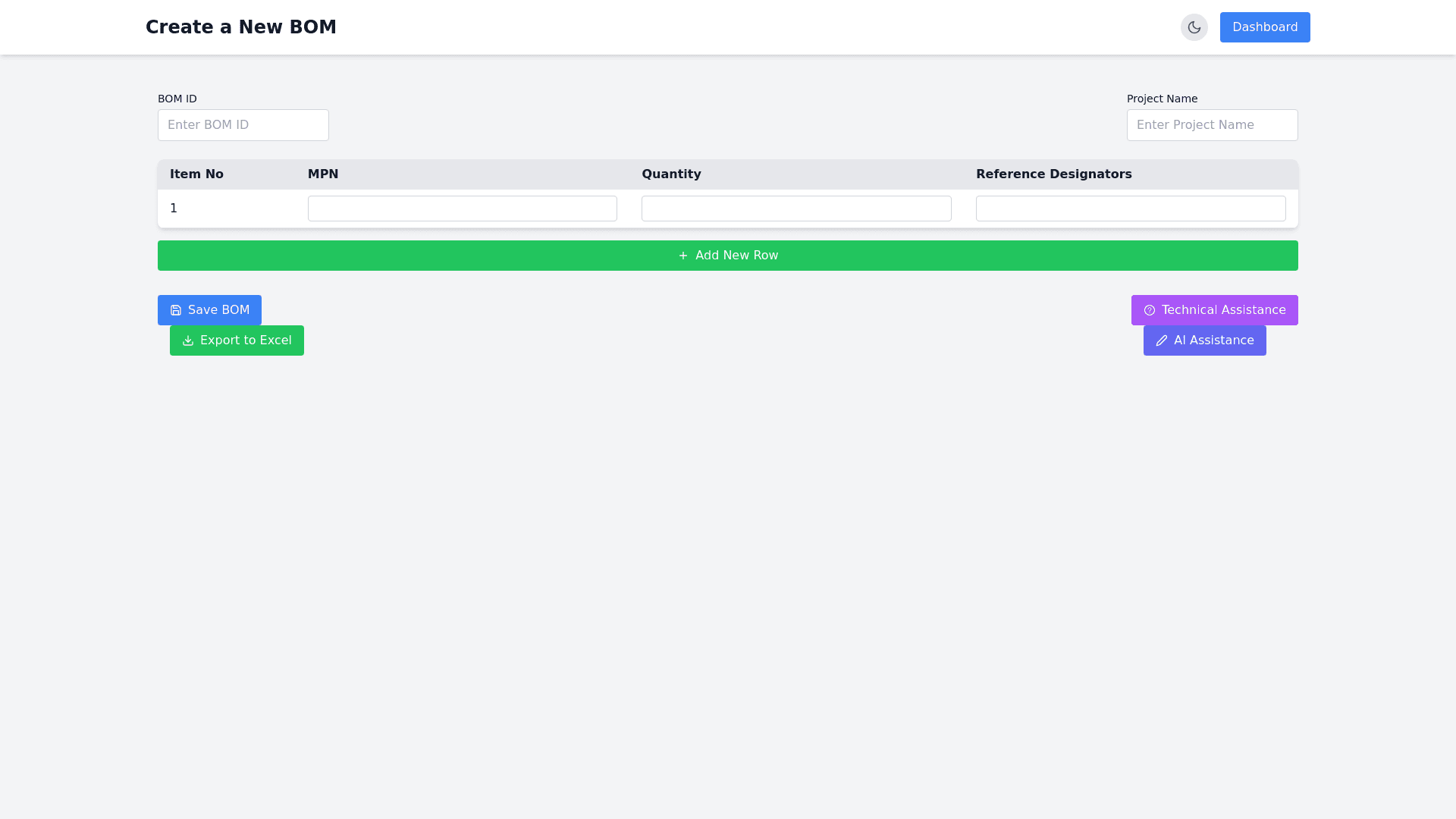Click the save icon inside Save BOM button
This screenshot has width=1456, height=819.
coord(175,310)
